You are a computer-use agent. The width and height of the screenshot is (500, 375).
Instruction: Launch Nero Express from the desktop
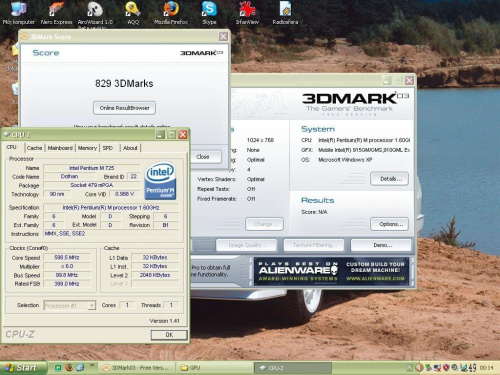56,13
